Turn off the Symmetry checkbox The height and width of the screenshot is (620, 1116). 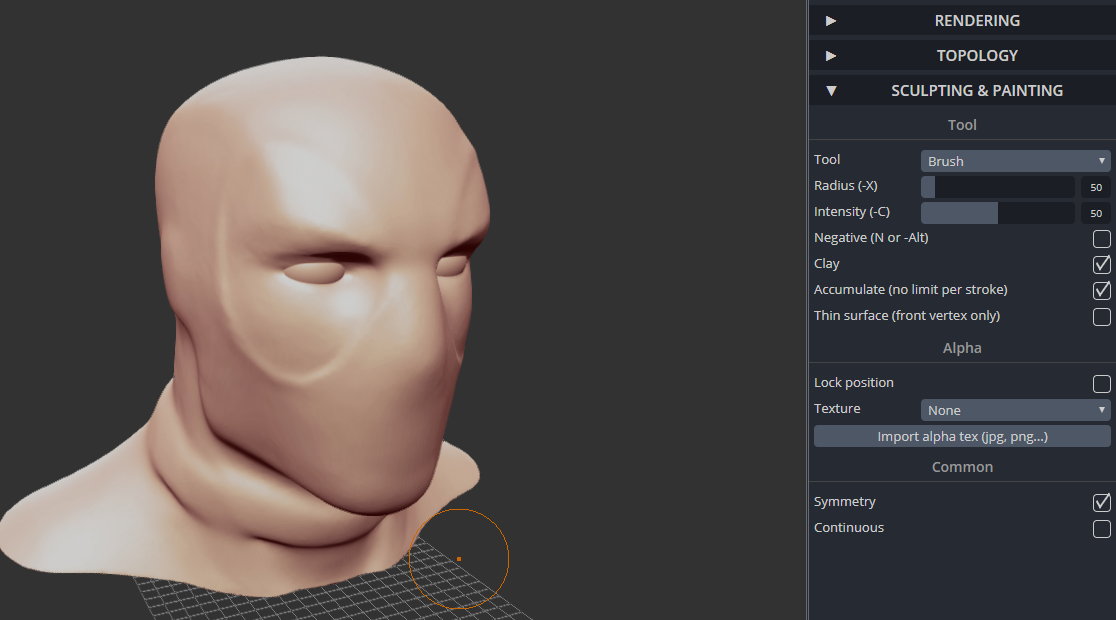[x=1101, y=503]
